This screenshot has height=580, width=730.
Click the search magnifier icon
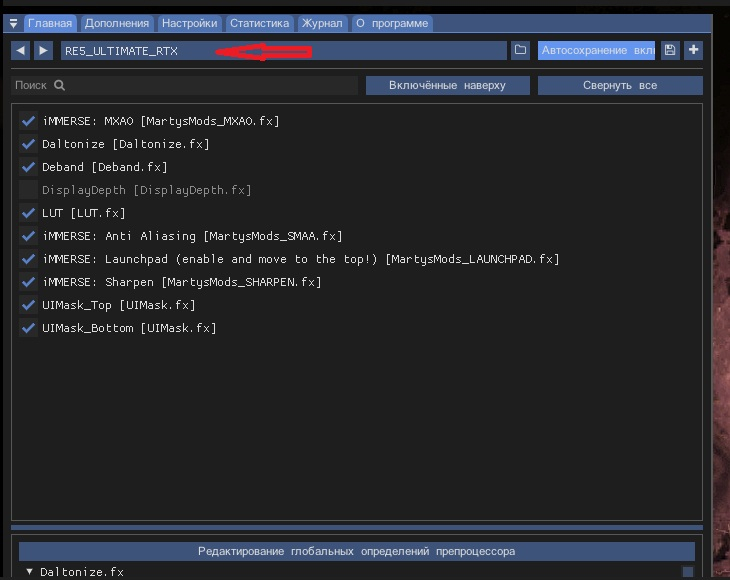point(59,85)
